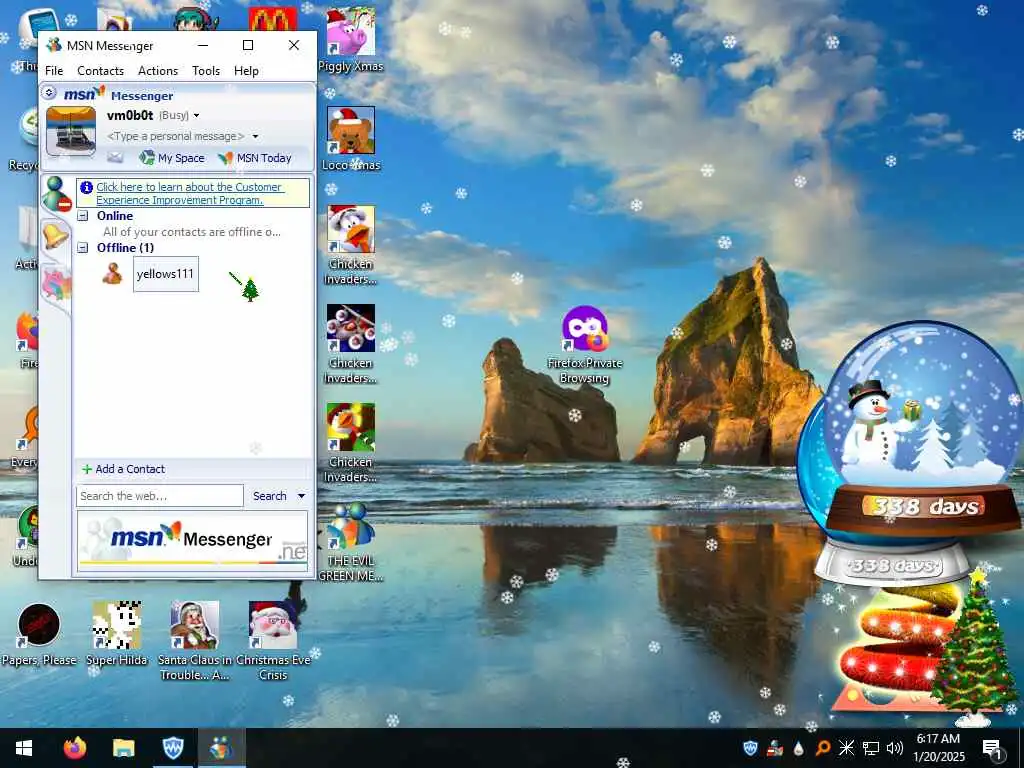Screen dimensions: 1024x768
Task: Select the Chicken Invaders green chicken icon
Action: tap(351, 443)
